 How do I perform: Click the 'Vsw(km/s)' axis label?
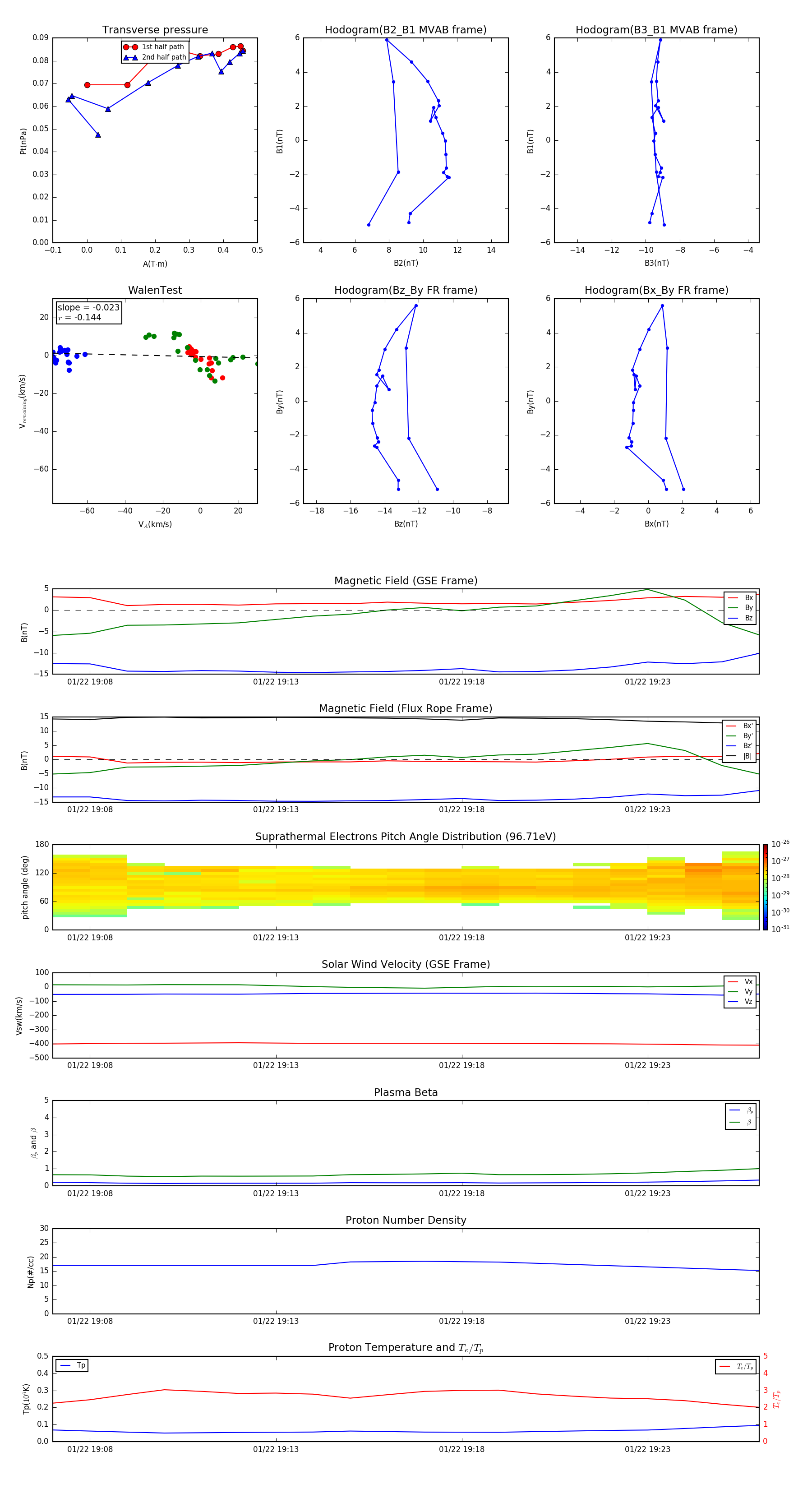(x=19, y=1016)
